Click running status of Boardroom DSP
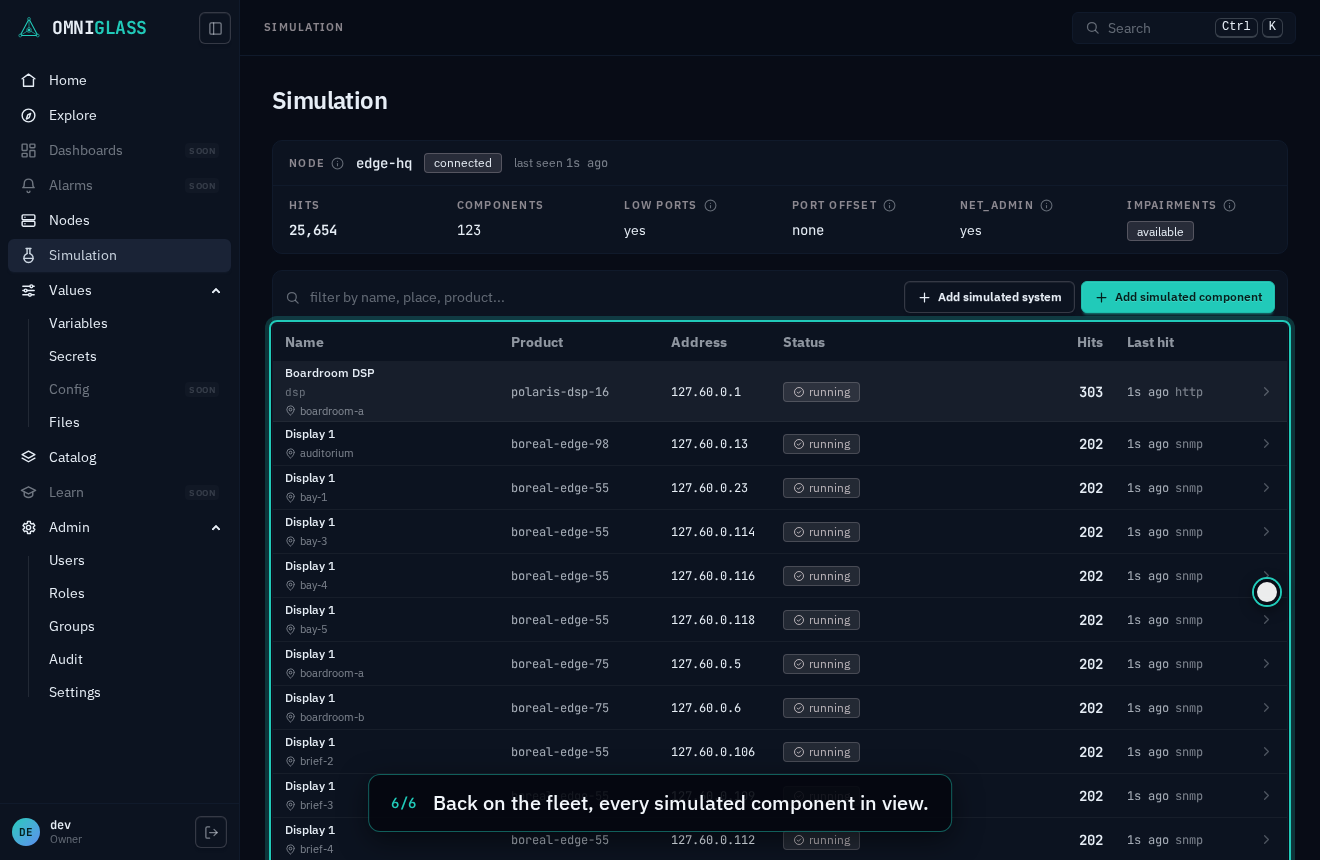This screenshot has width=1320, height=860. pos(821,392)
